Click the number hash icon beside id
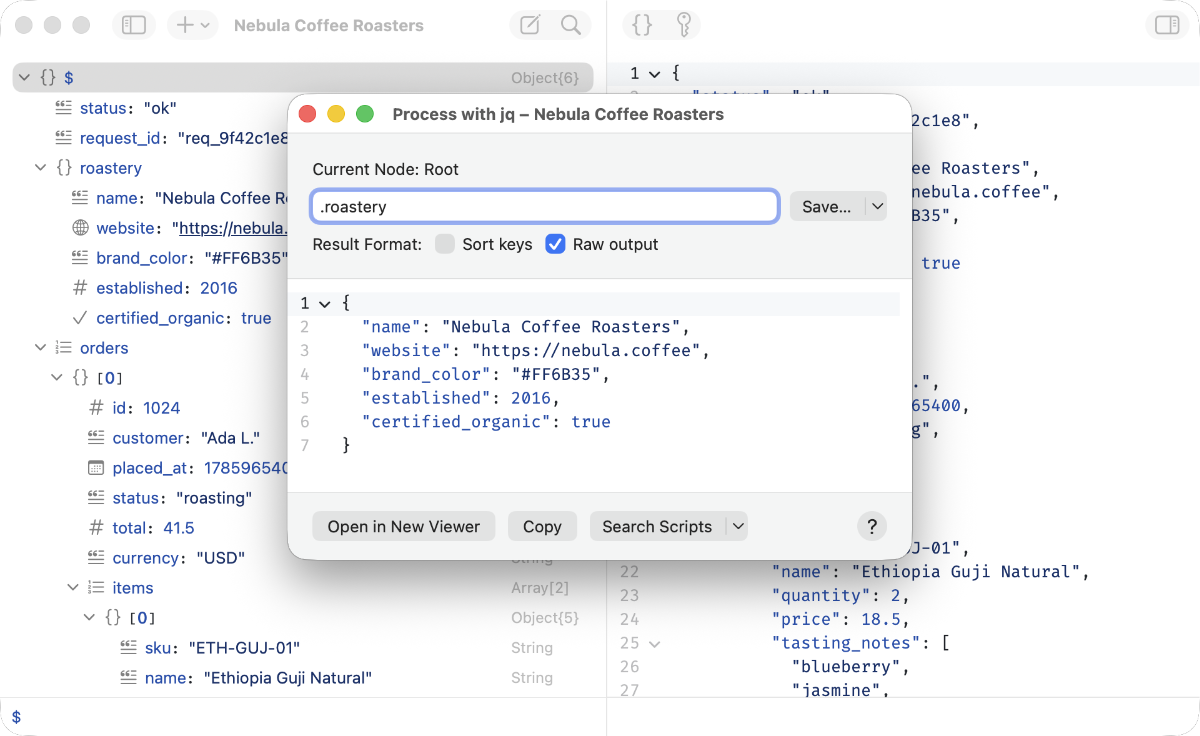This screenshot has width=1200, height=736. point(96,408)
